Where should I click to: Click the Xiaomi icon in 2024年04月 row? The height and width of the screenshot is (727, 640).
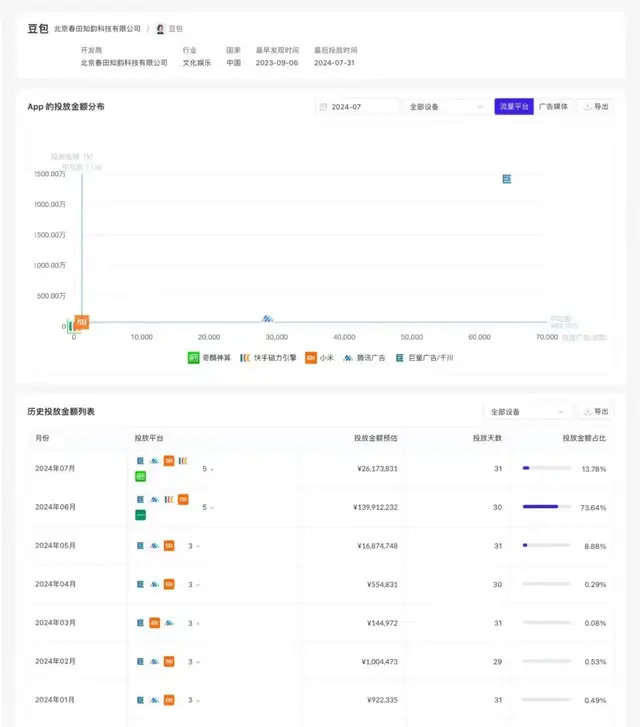(x=169, y=584)
